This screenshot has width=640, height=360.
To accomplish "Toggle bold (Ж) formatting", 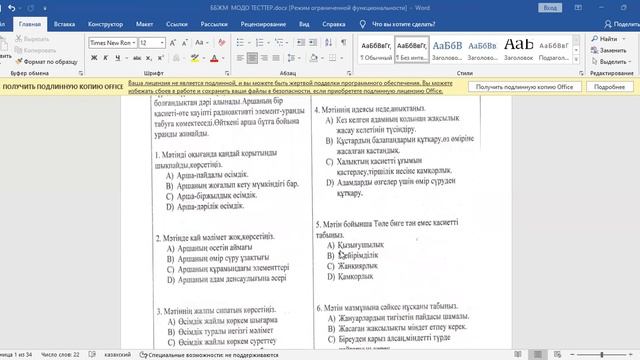I will [x=94, y=58].
